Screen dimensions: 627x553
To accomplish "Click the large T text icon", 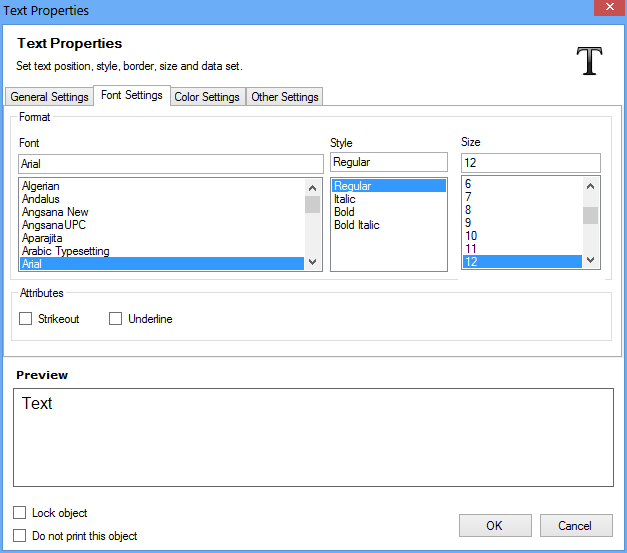I will (x=590, y=61).
